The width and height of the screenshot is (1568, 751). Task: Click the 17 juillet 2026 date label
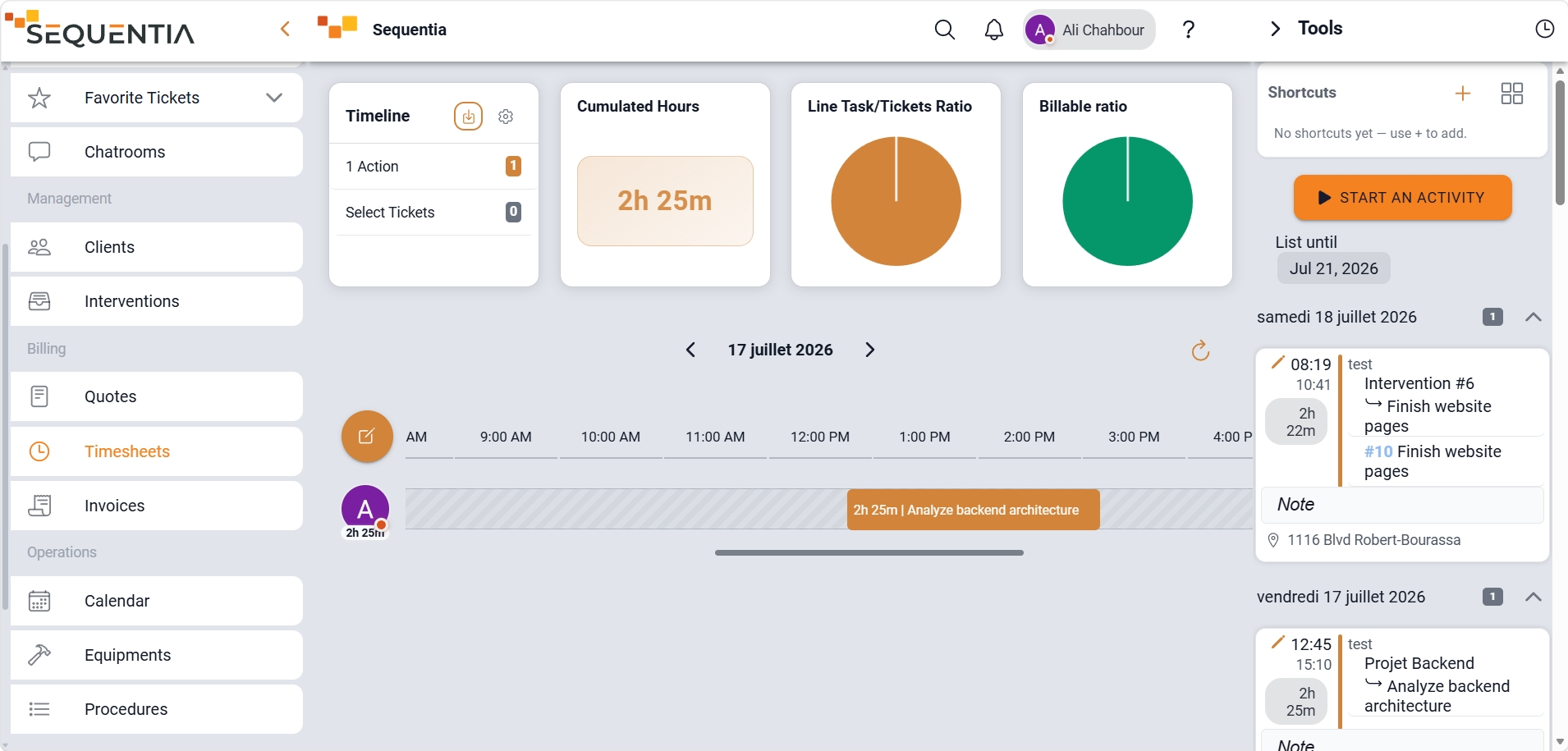click(780, 350)
